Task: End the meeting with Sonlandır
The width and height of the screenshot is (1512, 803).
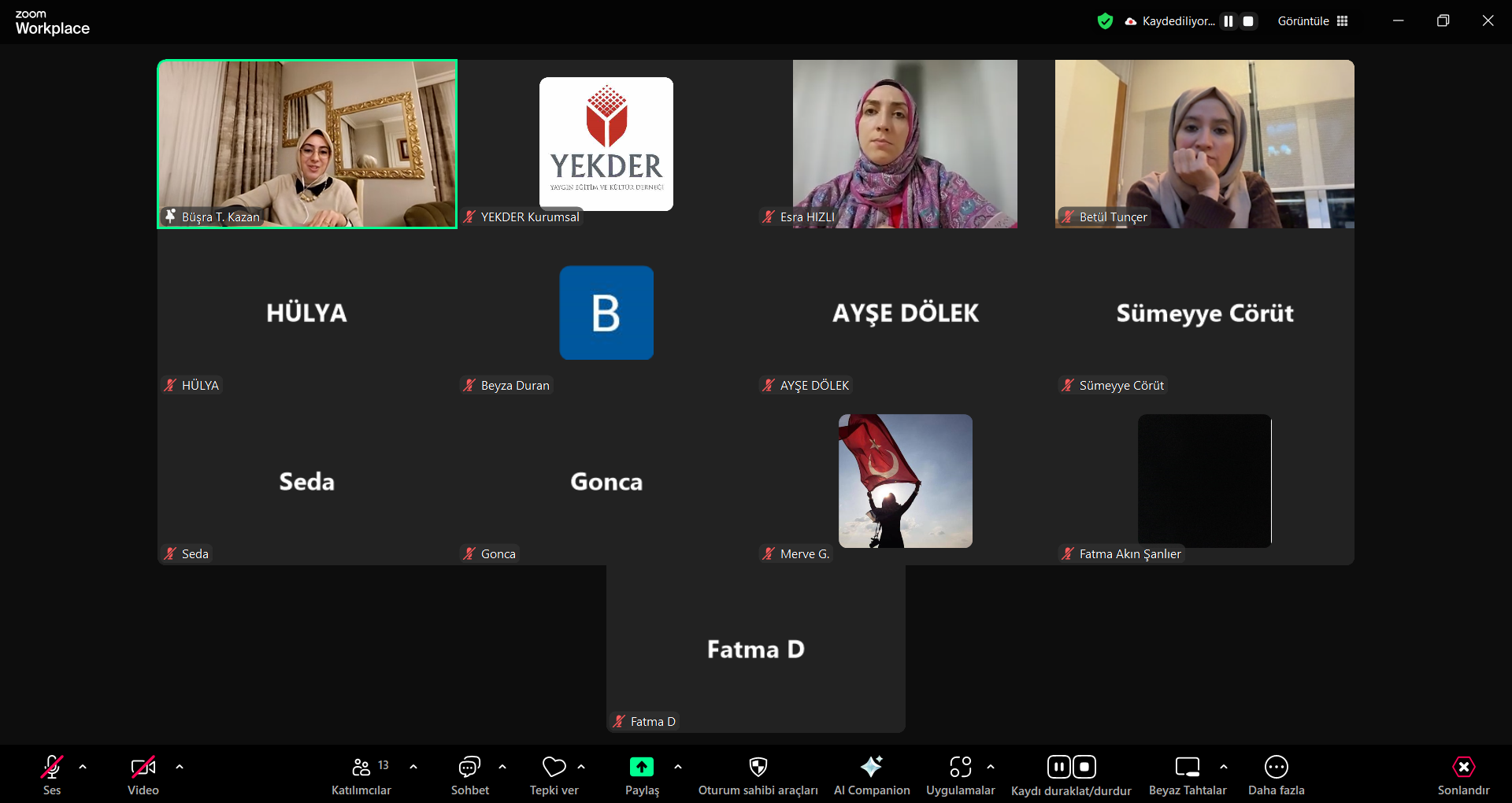Action: pyautogui.click(x=1464, y=775)
